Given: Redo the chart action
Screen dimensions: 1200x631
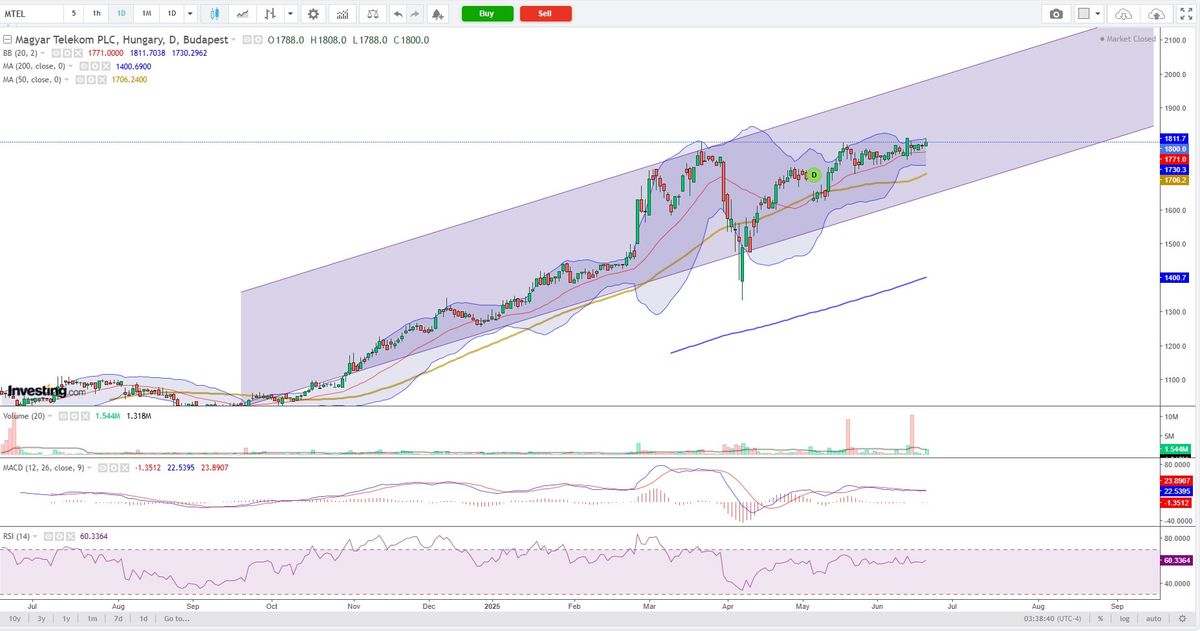Looking at the screenshot, I should tap(415, 14).
